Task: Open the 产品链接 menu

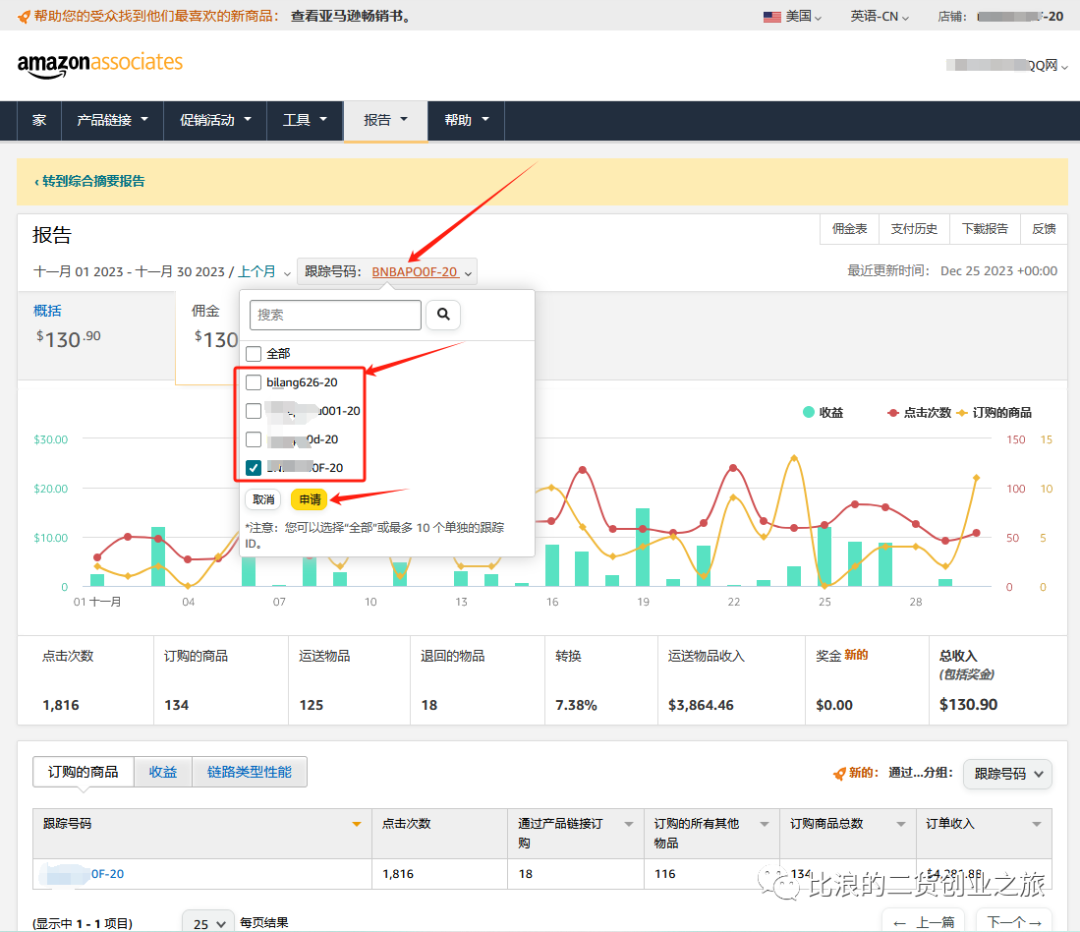Action: point(112,121)
